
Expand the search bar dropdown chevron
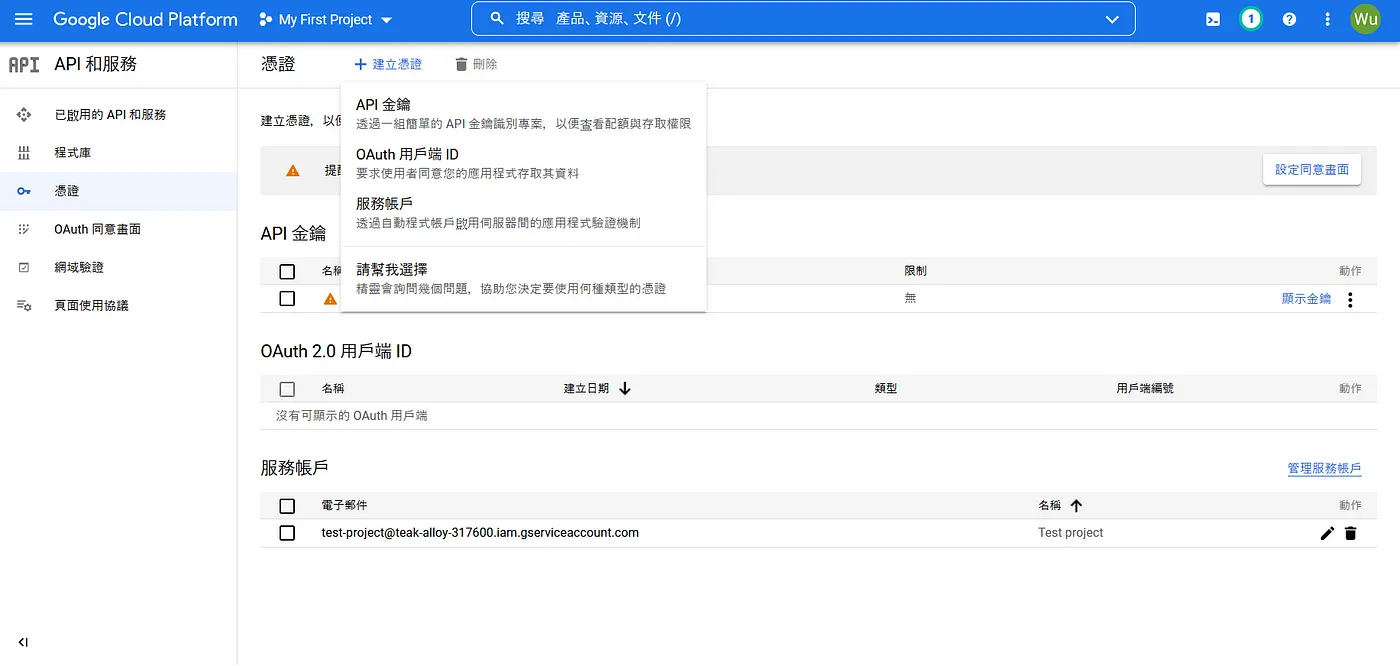click(1112, 19)
